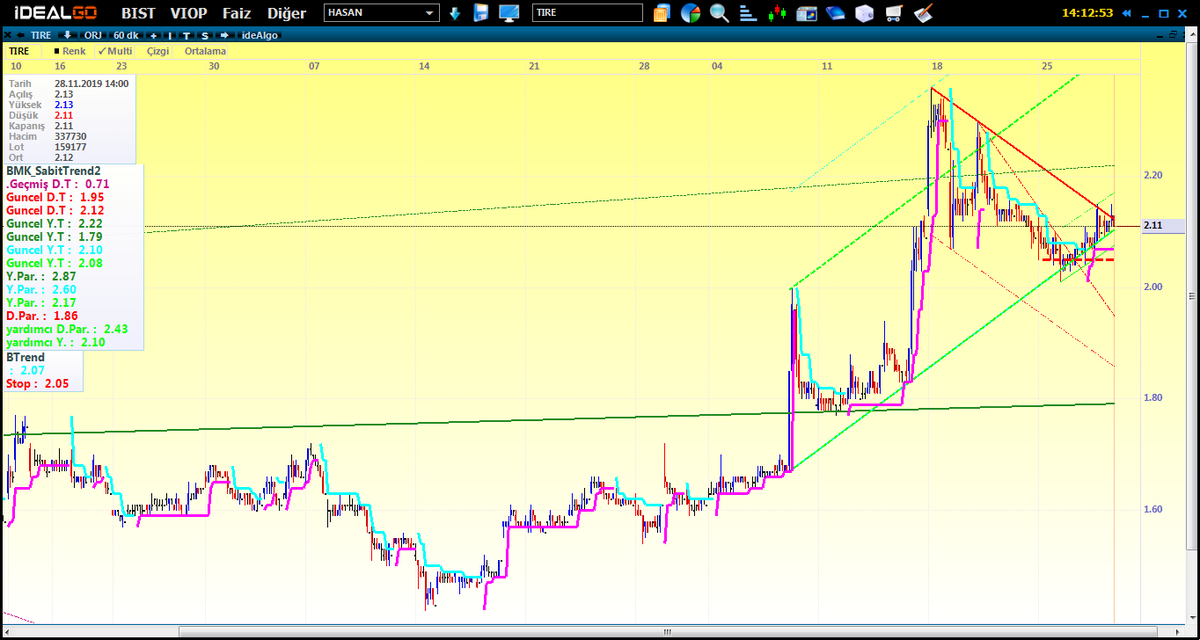The height and width of the screenshot is (640, 1200).
Task: Open the candlestick chart icon
Action: (x=777, y=13)
